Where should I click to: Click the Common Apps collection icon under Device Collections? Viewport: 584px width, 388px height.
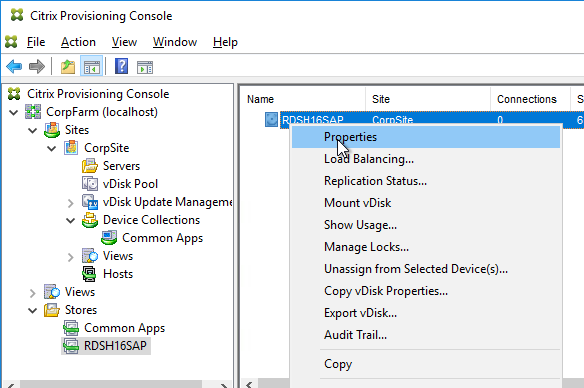[109, 238]
